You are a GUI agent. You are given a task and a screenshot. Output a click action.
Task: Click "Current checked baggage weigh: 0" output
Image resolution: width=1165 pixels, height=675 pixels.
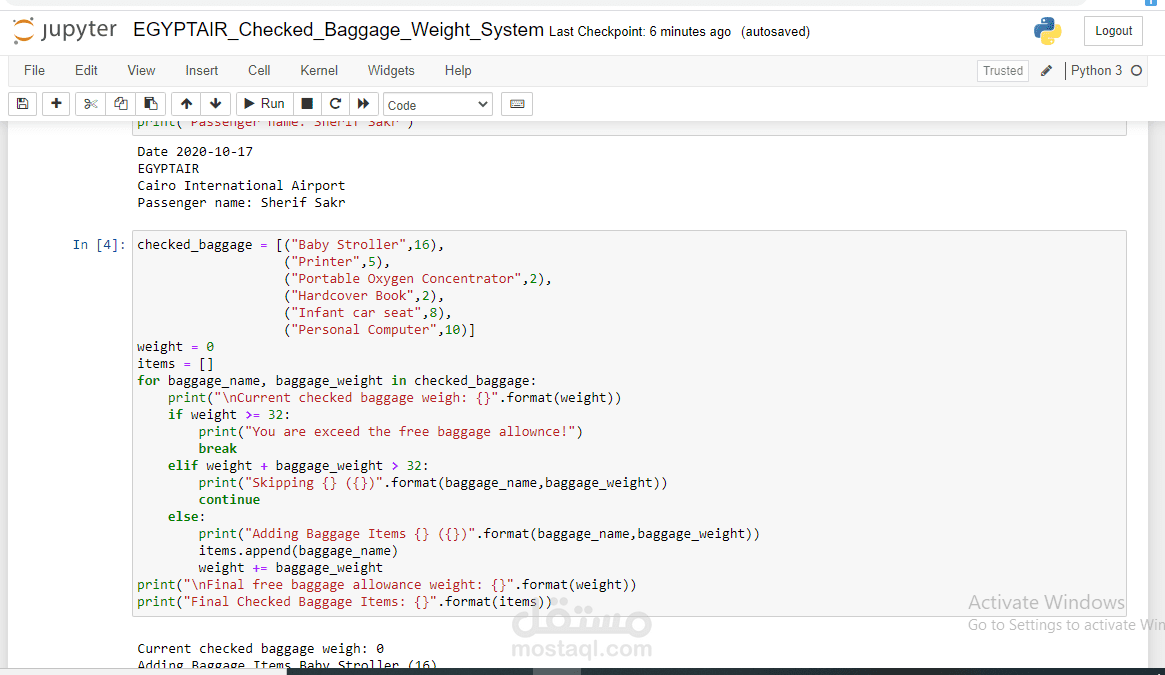(260, 648)
